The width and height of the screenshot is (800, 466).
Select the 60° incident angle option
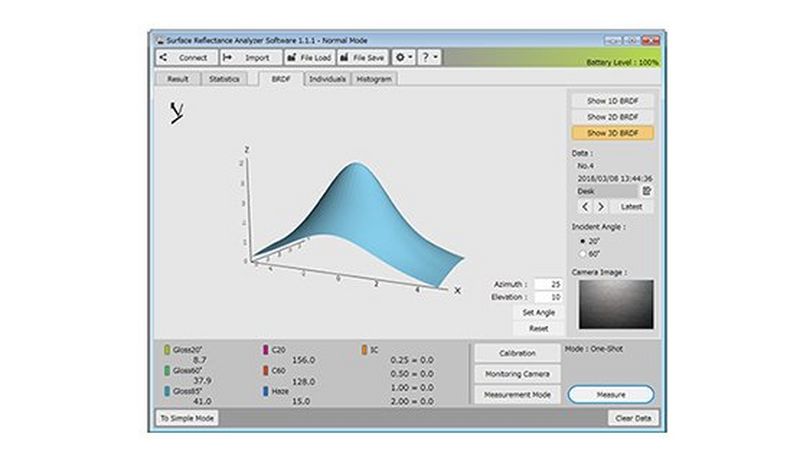(x=584, y=253)
